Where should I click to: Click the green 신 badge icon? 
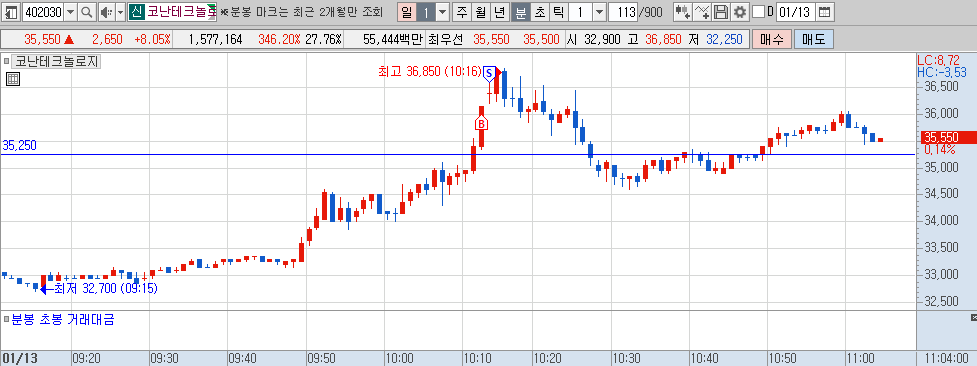click(136, 12)
